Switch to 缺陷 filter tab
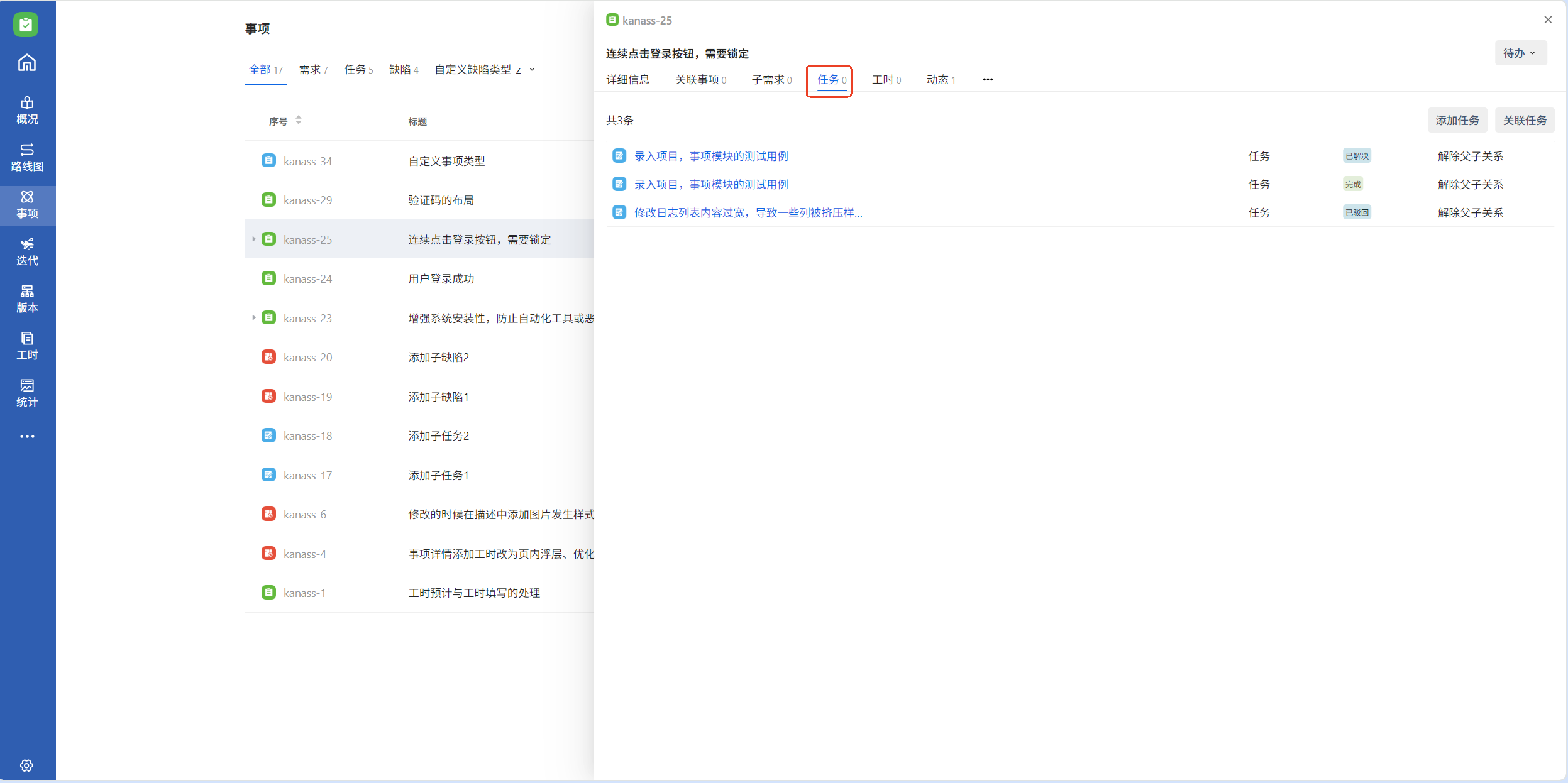The width and height of the screenshot is (1568, 783). pos(403,69)
